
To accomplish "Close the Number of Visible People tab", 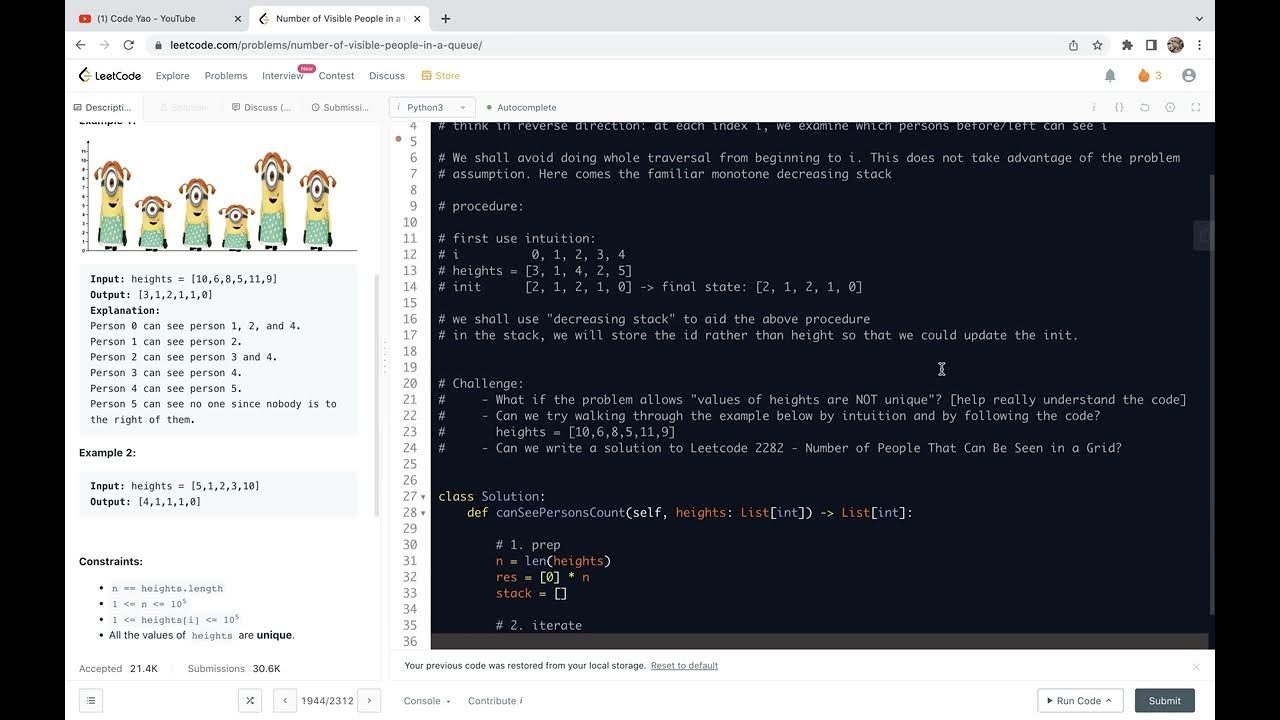I will coord(417,18).
